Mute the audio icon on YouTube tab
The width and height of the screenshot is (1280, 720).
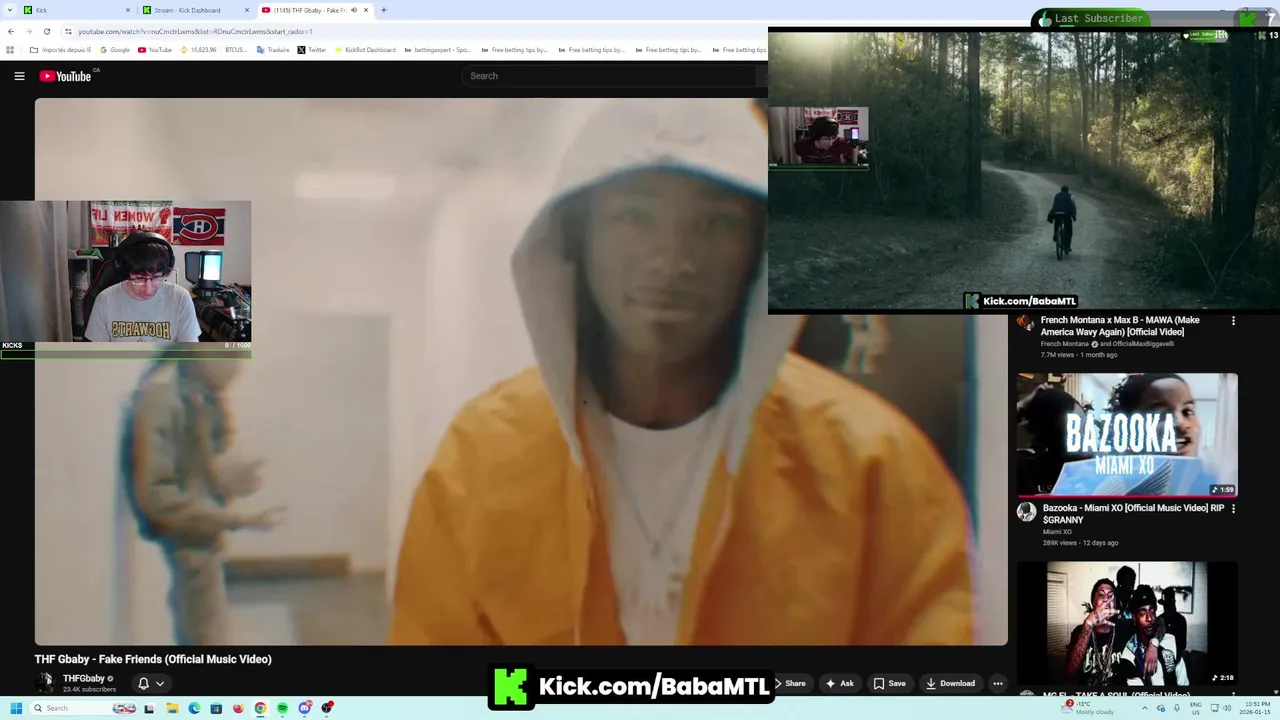click(353, 10)
